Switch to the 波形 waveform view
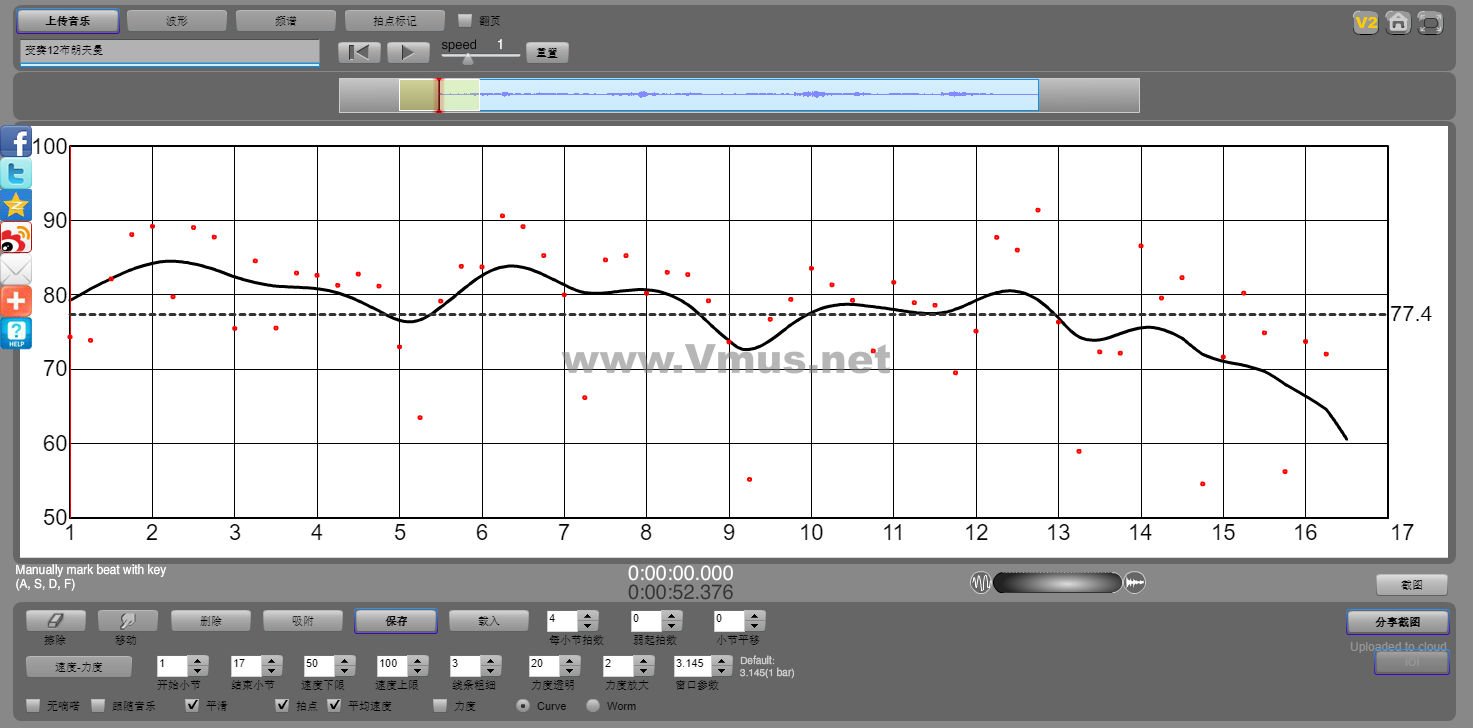The height and width of the screenshot is (728, 1473). click(x=176, y=20)
